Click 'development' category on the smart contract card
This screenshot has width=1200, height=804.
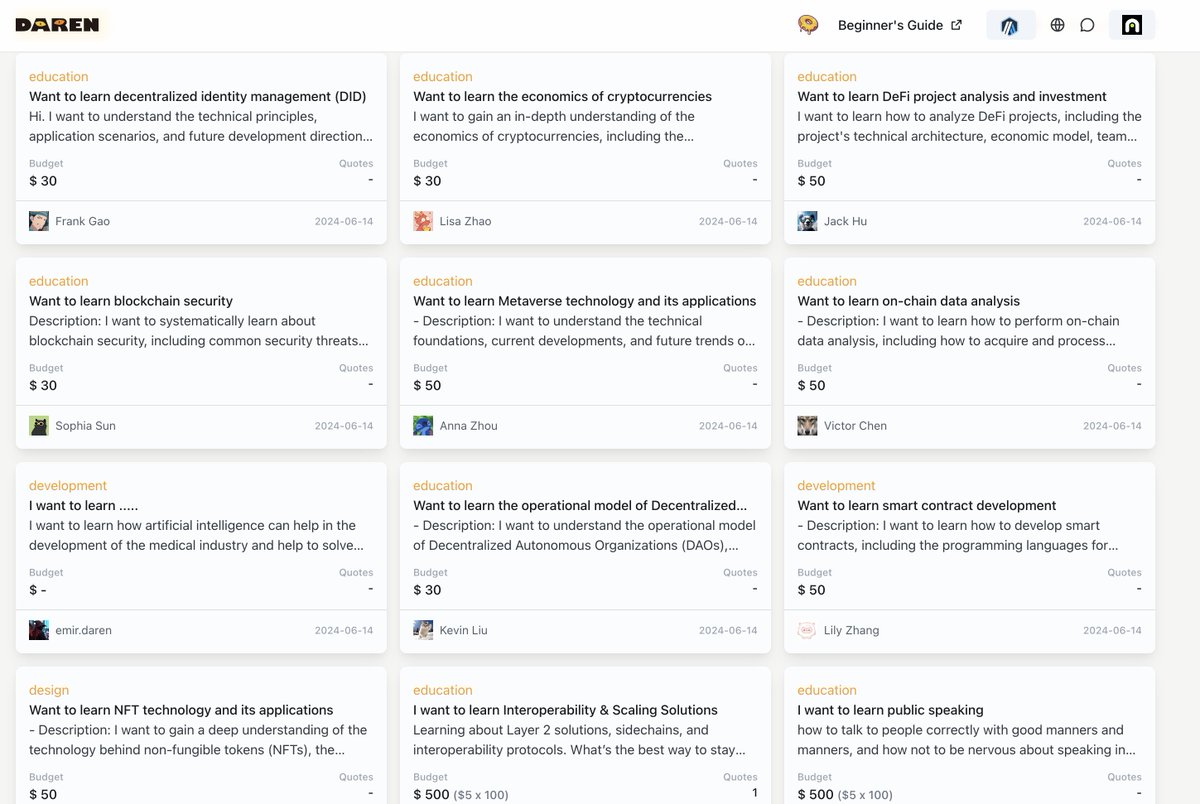coord(836,486)
